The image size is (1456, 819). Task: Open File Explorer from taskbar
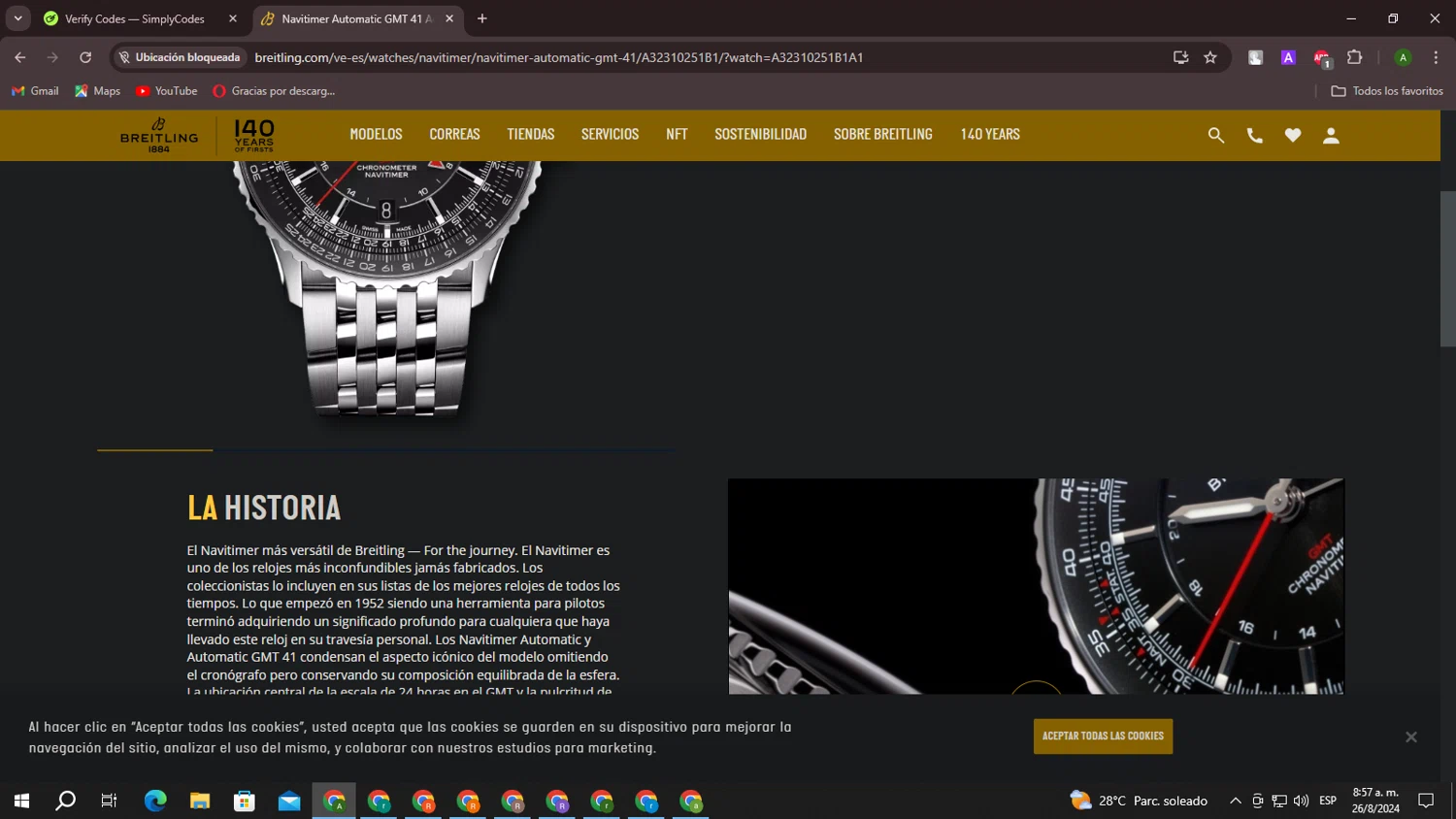point(200,801)
